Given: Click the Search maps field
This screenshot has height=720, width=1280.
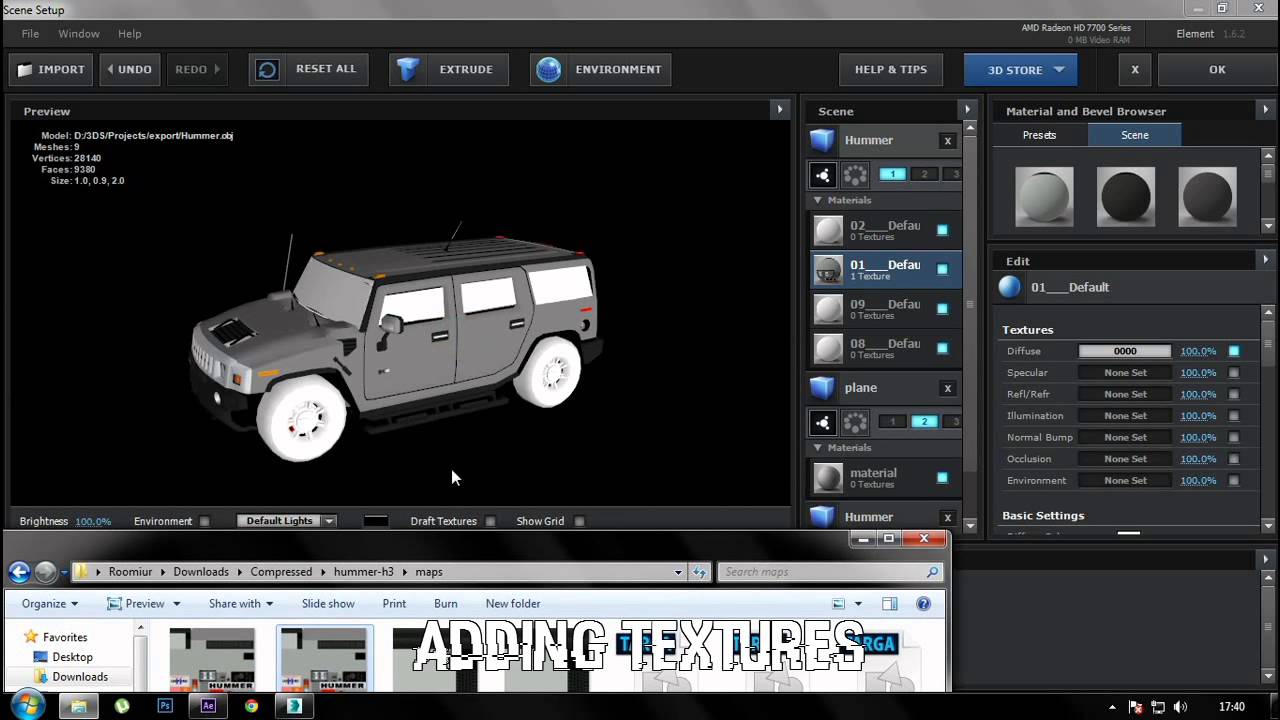Looking at the screenshot, I should pyautogui.click(x=830, y=572).
